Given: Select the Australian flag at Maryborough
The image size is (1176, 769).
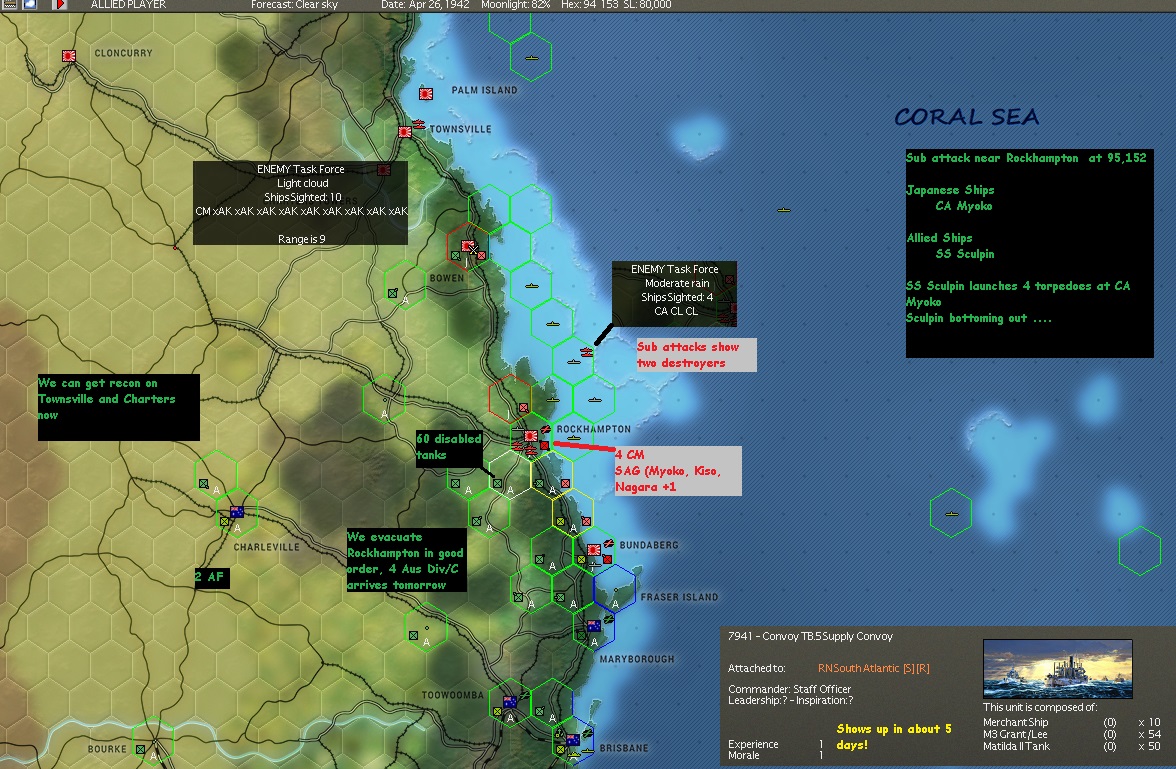Looking at the screenshot, I should click(x=594, y=626).
